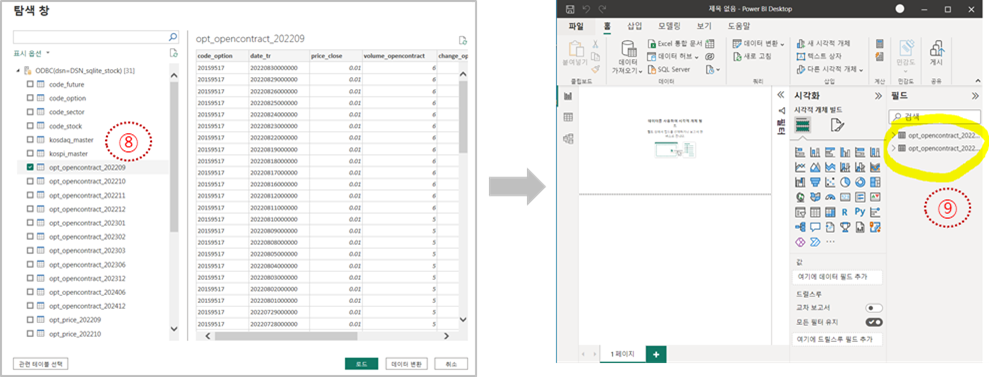Expand the first opt_opencontract table in 필드
Screen dimensions: 989x377
coord(894,135)
